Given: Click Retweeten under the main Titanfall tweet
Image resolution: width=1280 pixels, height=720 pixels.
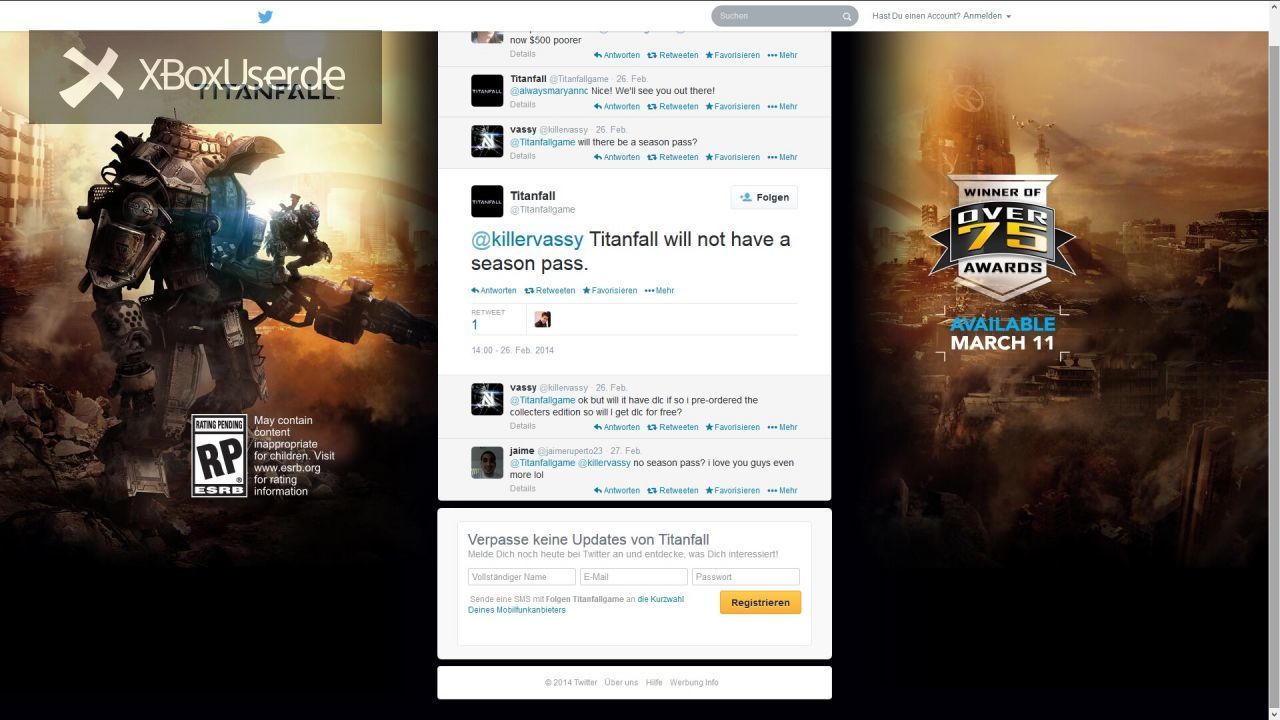Looking at the screenshot, I should point(550,291).
